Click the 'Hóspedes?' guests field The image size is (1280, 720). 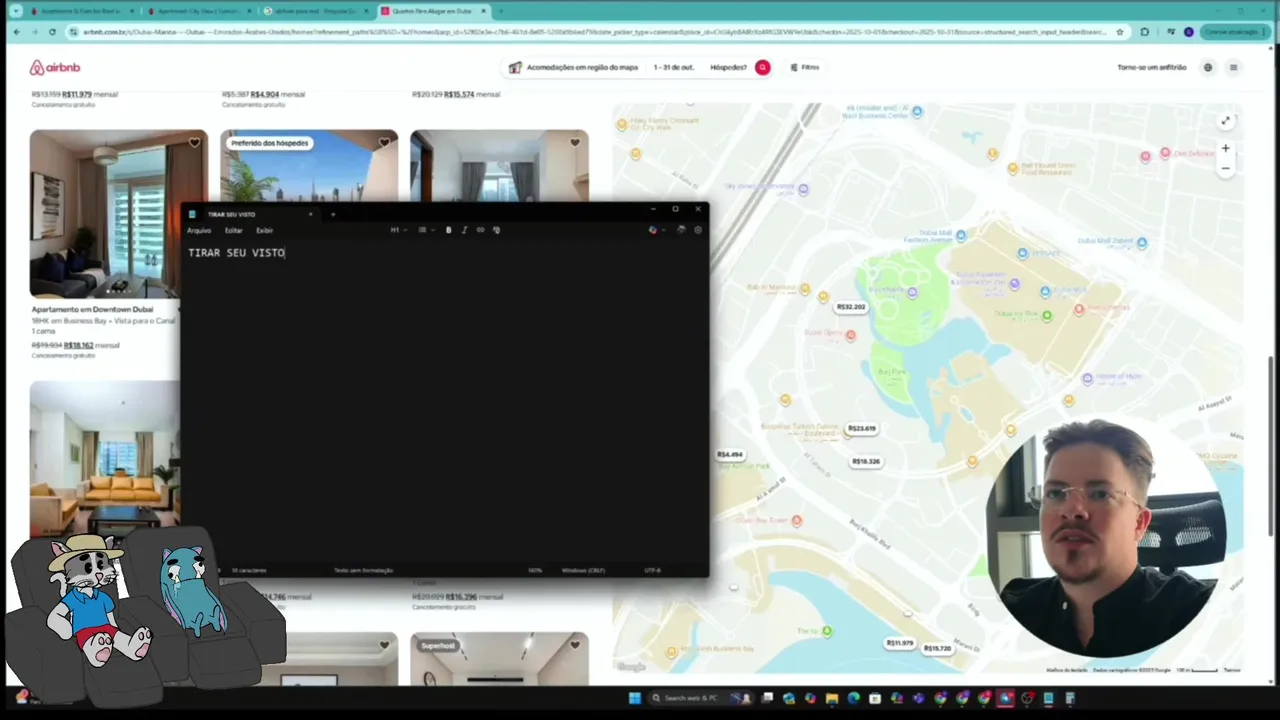coord(728,67)
